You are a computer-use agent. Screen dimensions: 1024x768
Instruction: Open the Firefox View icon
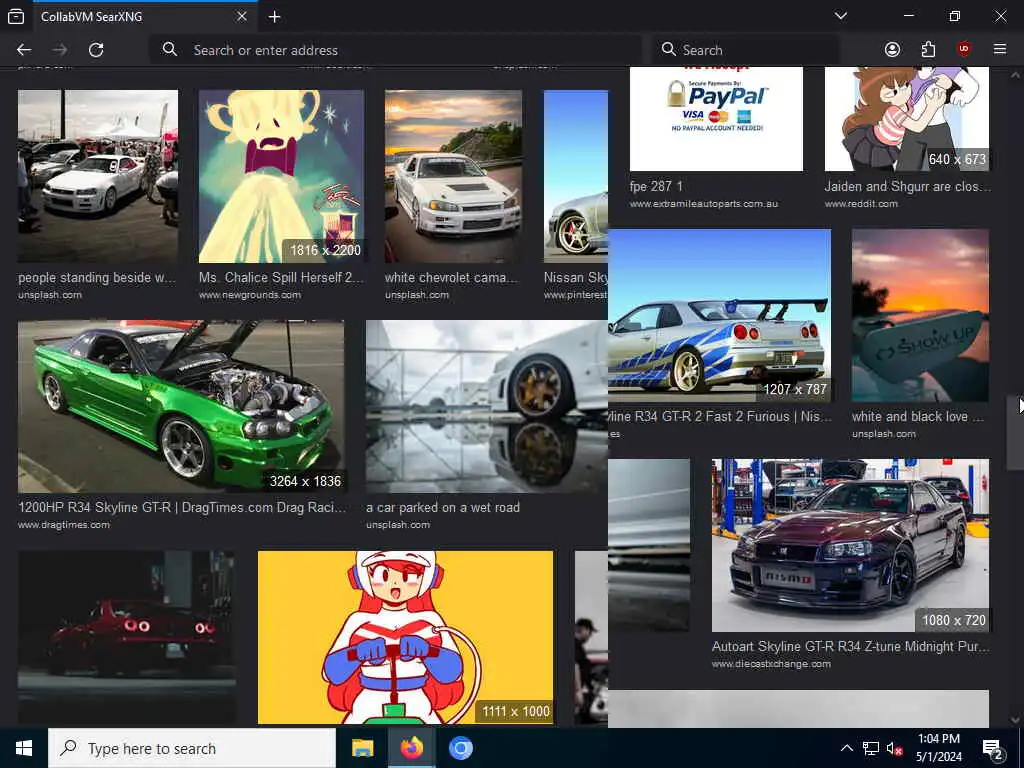point(16,16)
